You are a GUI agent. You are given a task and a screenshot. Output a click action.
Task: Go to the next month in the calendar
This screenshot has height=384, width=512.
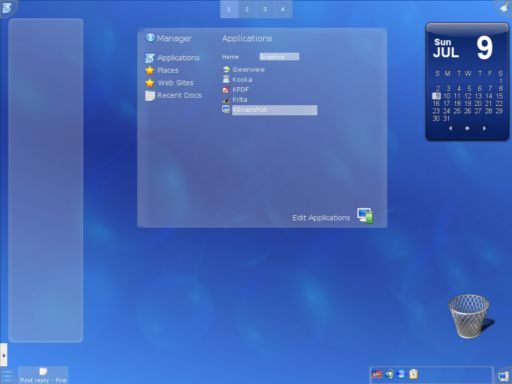(484, 128)
